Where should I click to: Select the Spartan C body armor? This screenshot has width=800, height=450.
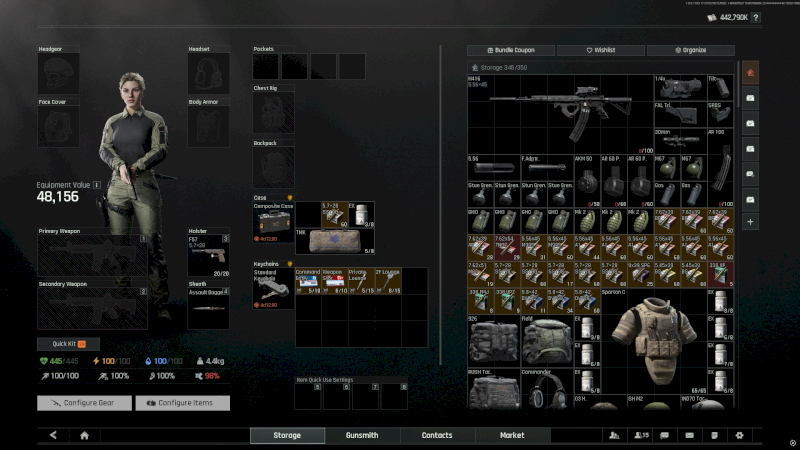point(654,341)
